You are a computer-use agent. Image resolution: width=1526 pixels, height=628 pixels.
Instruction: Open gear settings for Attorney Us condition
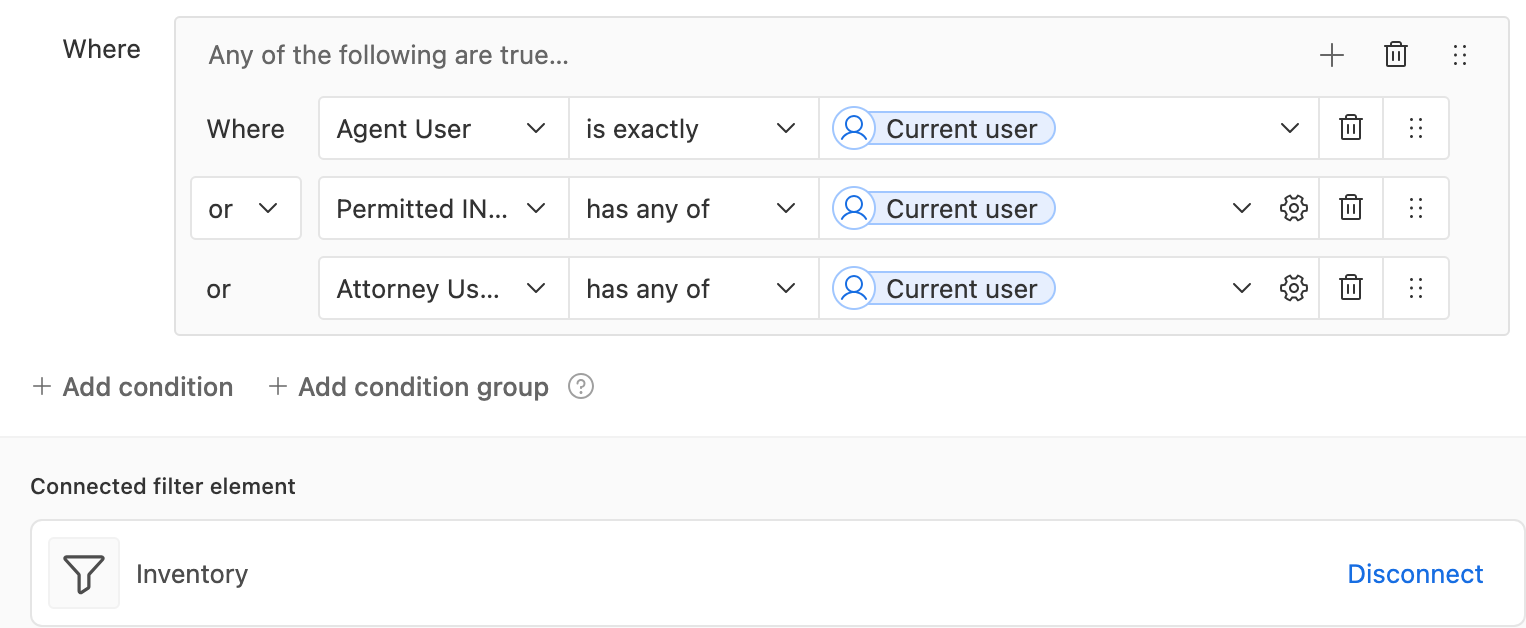[1294, 288]
